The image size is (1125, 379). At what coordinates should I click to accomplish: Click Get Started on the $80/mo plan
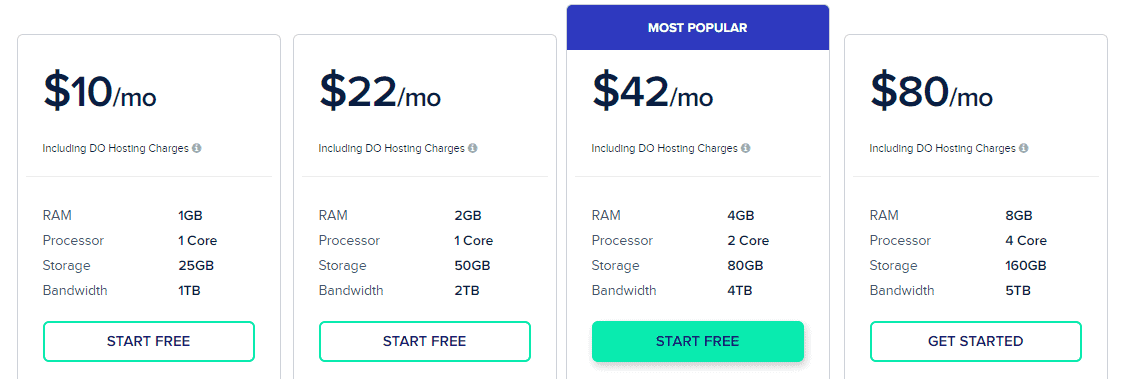pyautogui.click(x=976, y=341)
